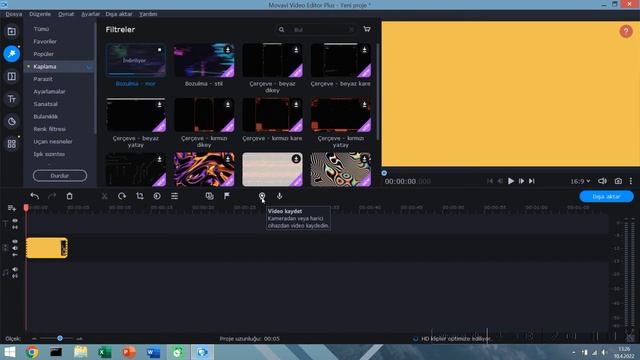Open the Clip properties sliders icon
The height and width of the screenshot is (360, 640).
coord(174,196)
